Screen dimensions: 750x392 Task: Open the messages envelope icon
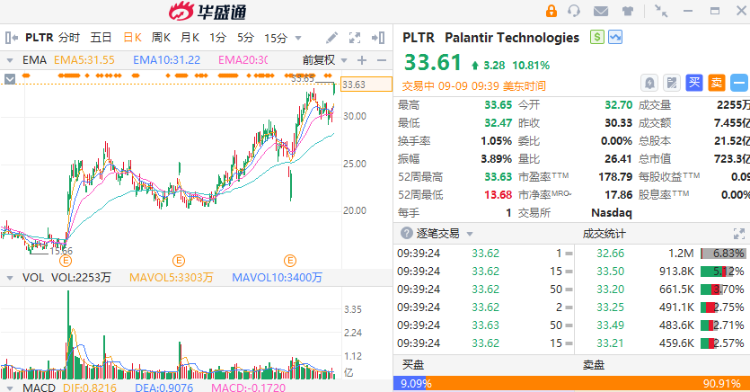(x=601, y=11)
